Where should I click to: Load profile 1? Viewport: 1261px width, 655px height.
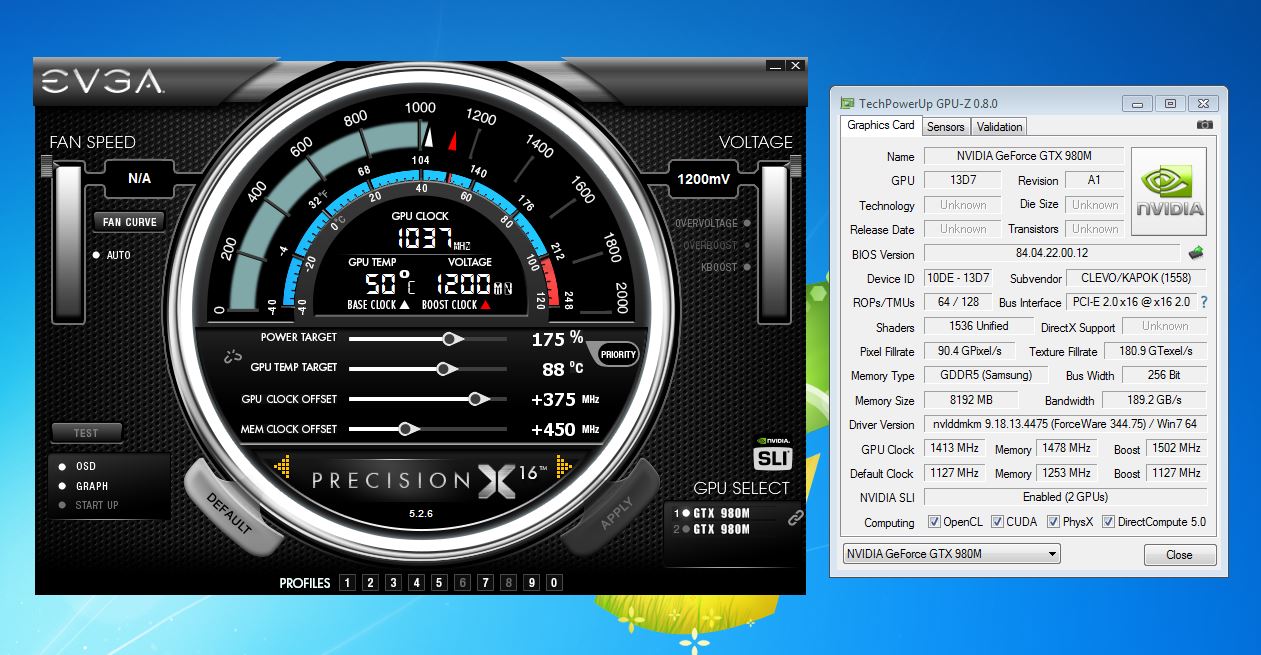click(x=347, y=583)
